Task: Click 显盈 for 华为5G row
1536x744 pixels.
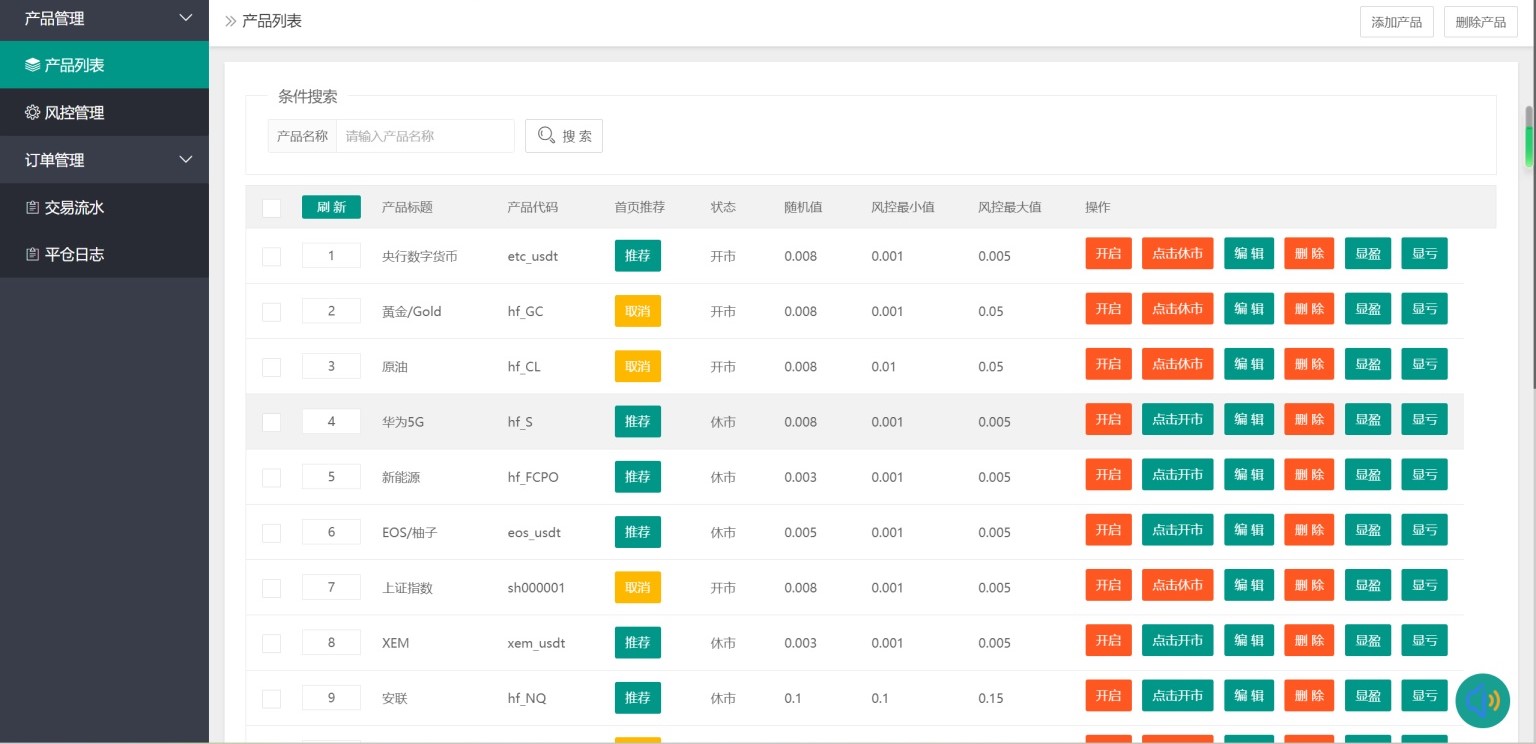Action: tap(1368, 419)
